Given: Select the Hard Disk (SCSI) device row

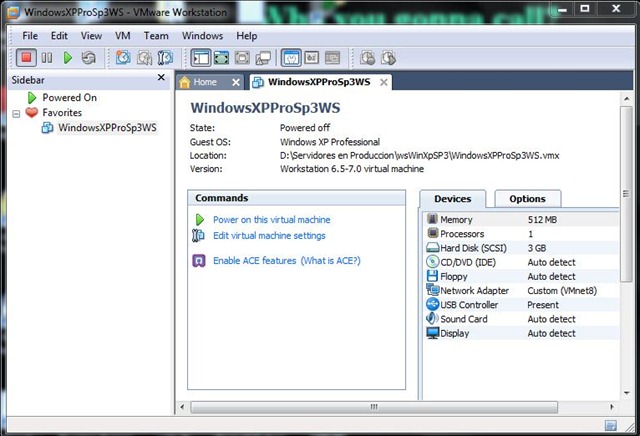Looking at the screenshot, I should (x=521, y=248).
